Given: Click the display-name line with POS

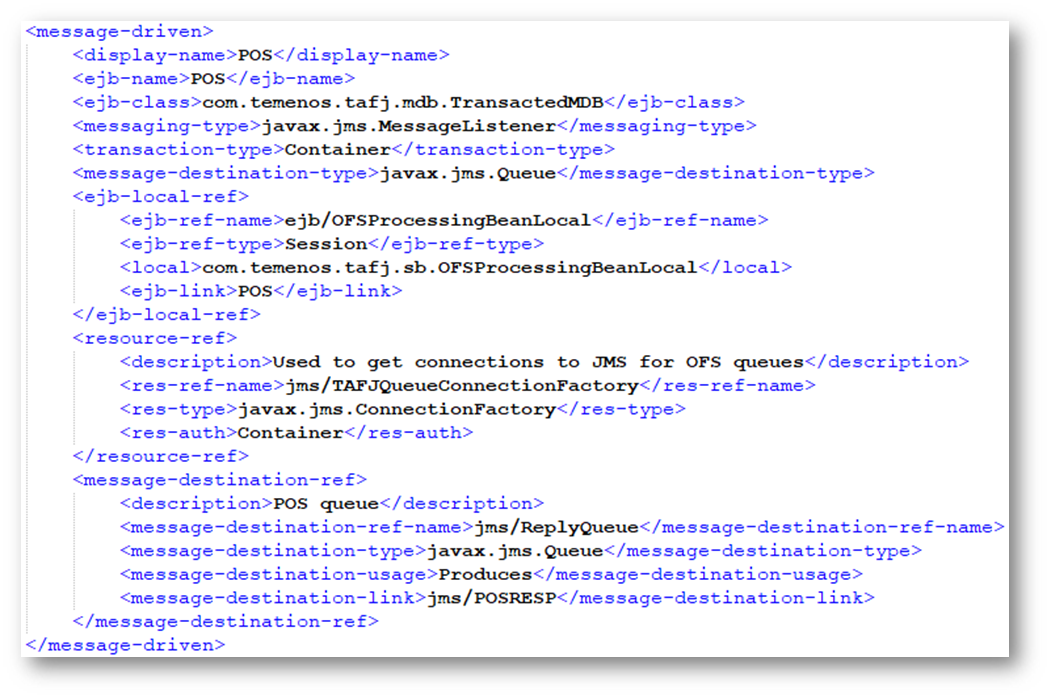Looking at the screenshot, I should coord(261,55).
